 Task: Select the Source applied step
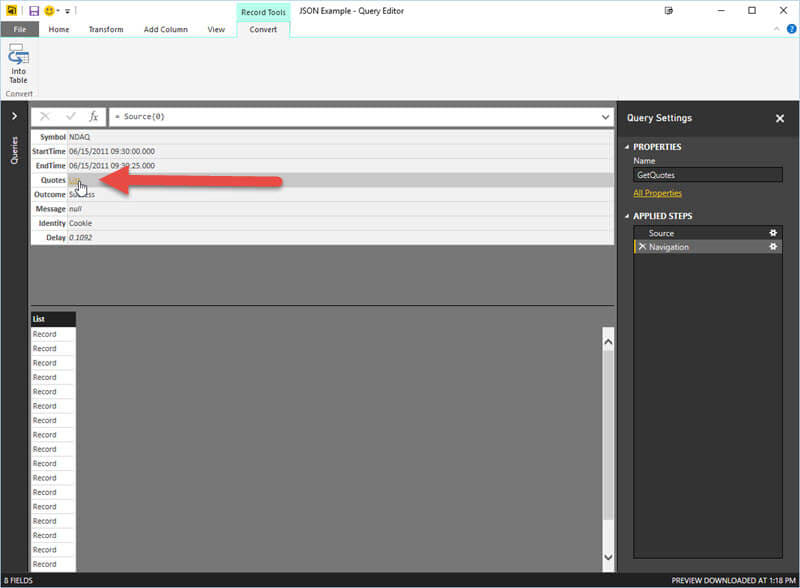tap(708, 233)
